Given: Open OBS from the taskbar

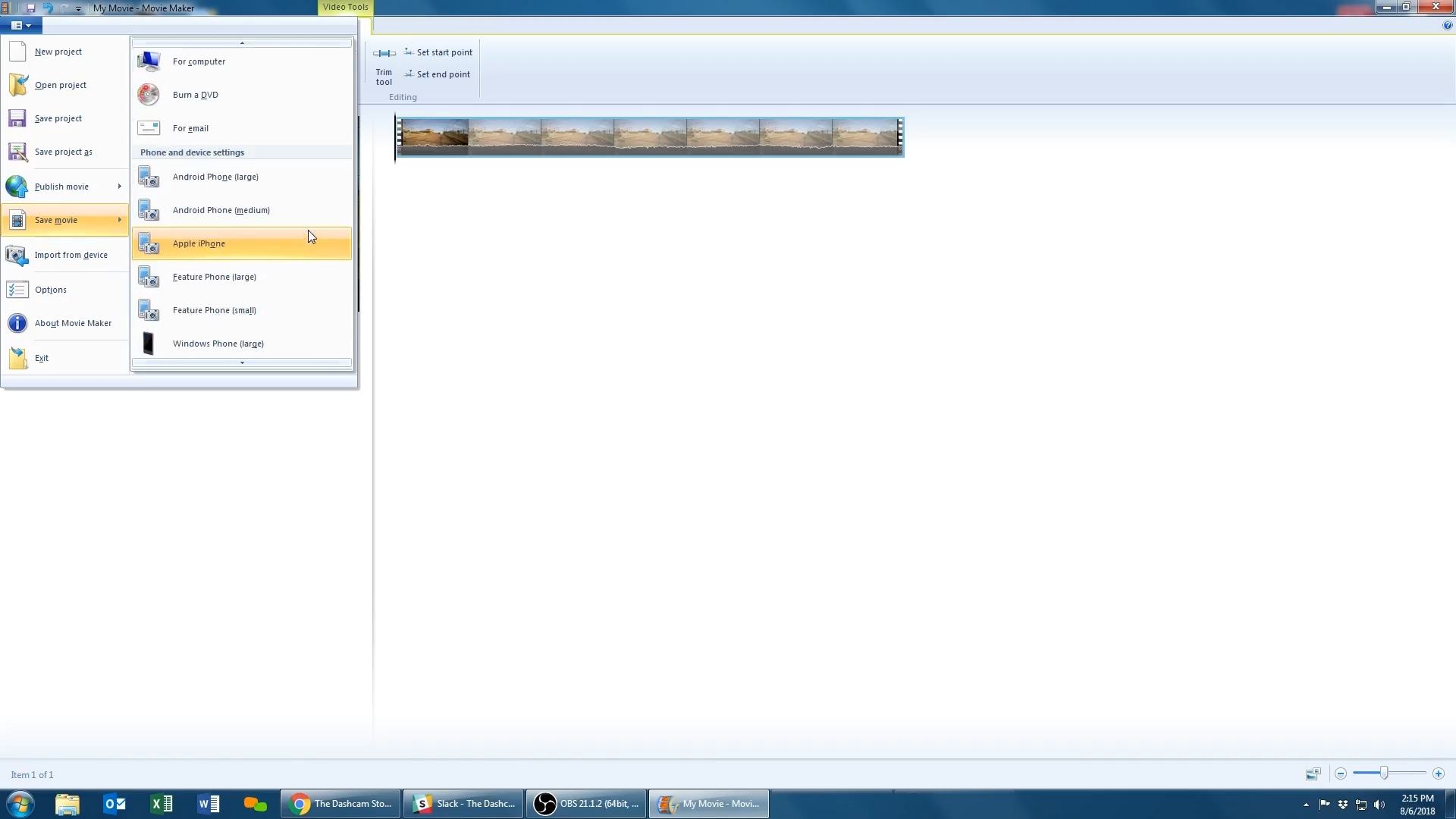Looking at the screenshot, I should [585, 804].
